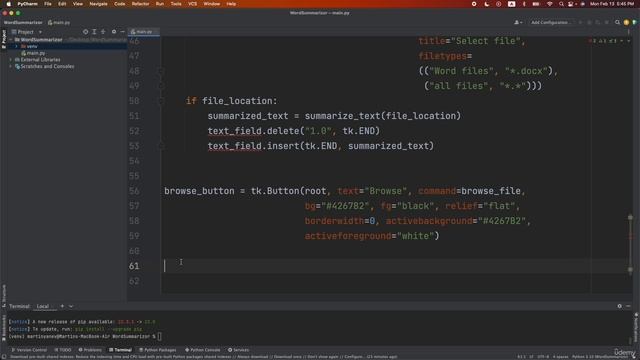This screenshot has width=640, height=360.
Task: Click the battery status icon
Action: pyautogui.click(x=536, y=4)
